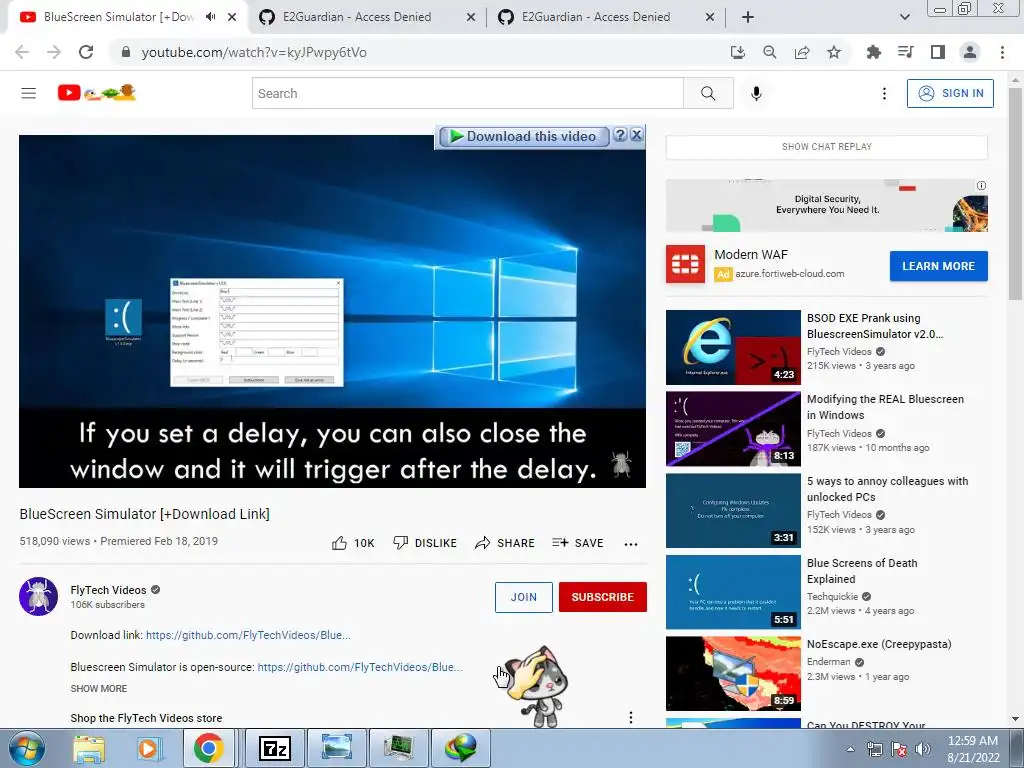Screen dimensions: 1024x768
Task: Share the BlueScreen Simulator video
Action: pyautogui.click(x=505, y=543)
